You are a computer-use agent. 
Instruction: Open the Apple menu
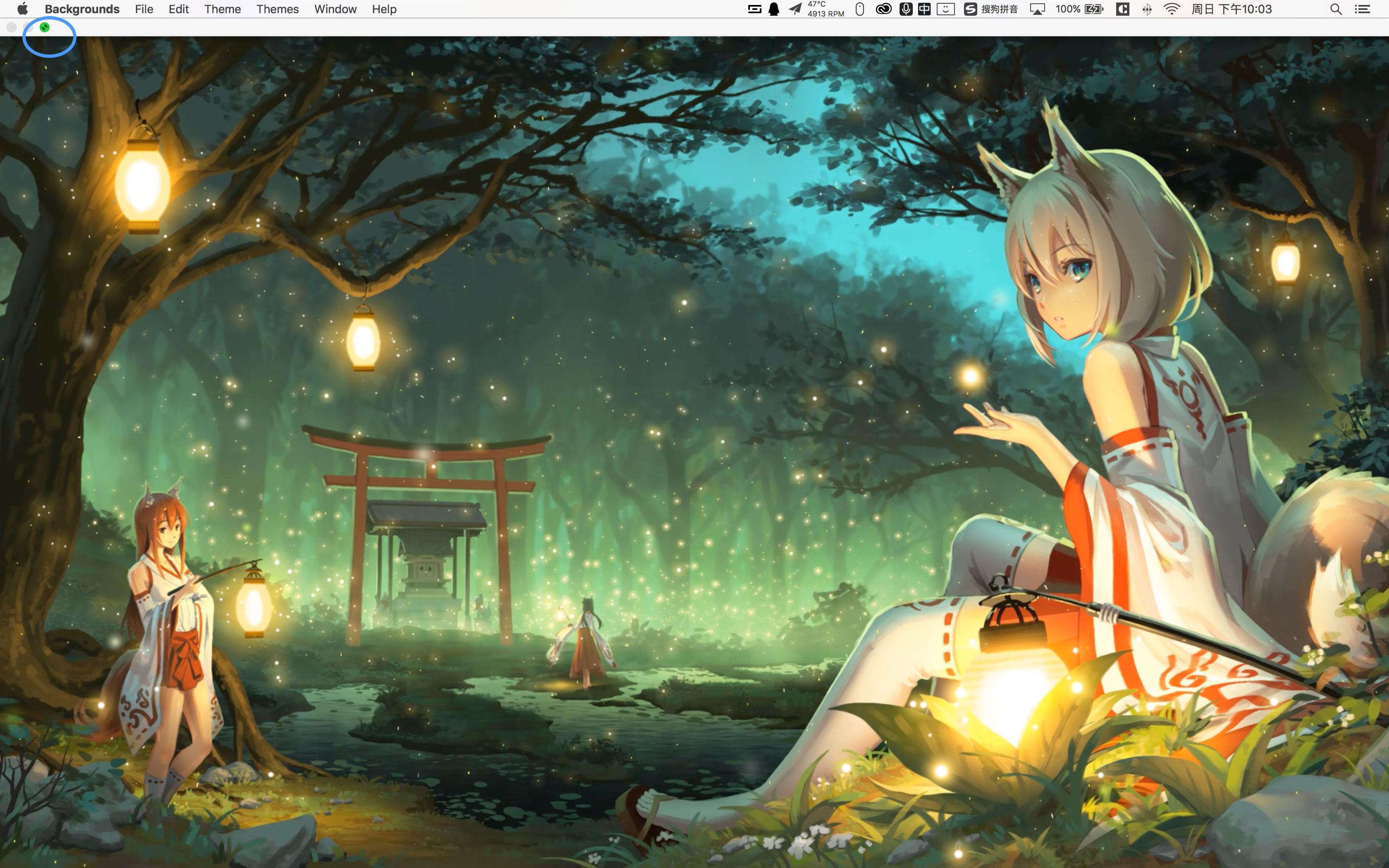coord(22,9)
